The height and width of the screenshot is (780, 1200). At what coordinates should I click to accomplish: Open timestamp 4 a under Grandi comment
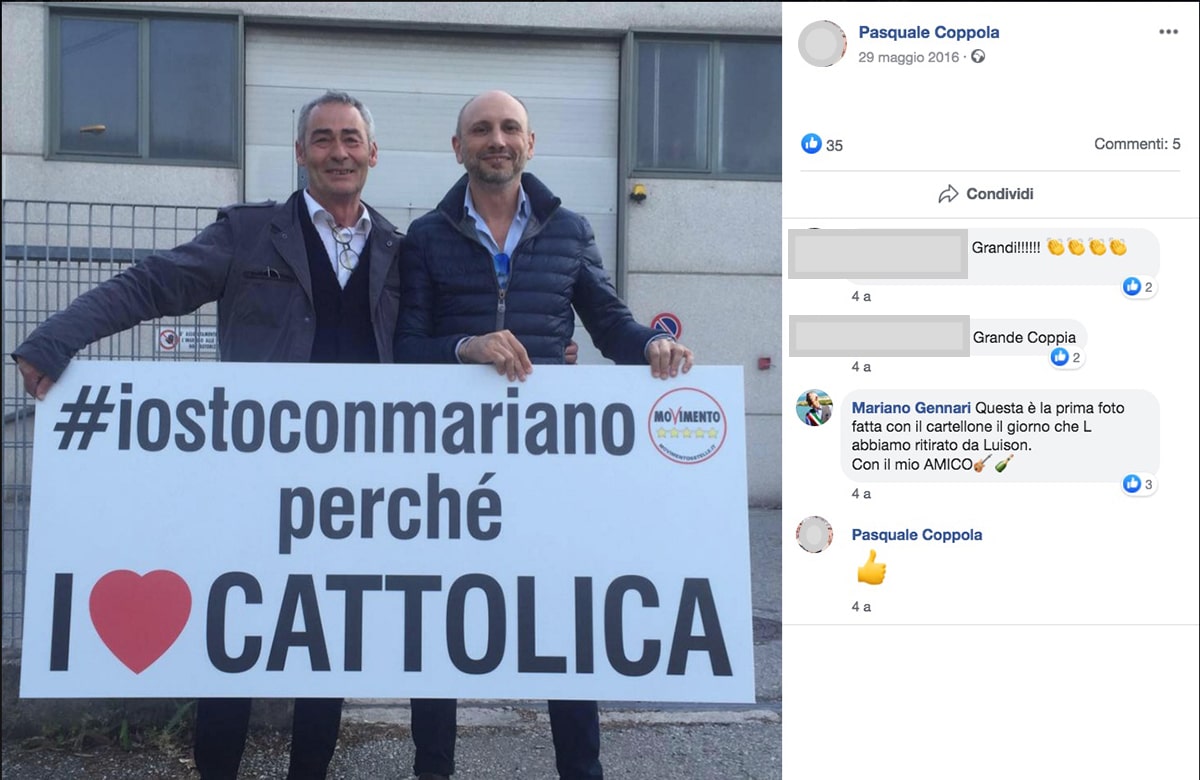pyautogui.click(x=861, y=297)
